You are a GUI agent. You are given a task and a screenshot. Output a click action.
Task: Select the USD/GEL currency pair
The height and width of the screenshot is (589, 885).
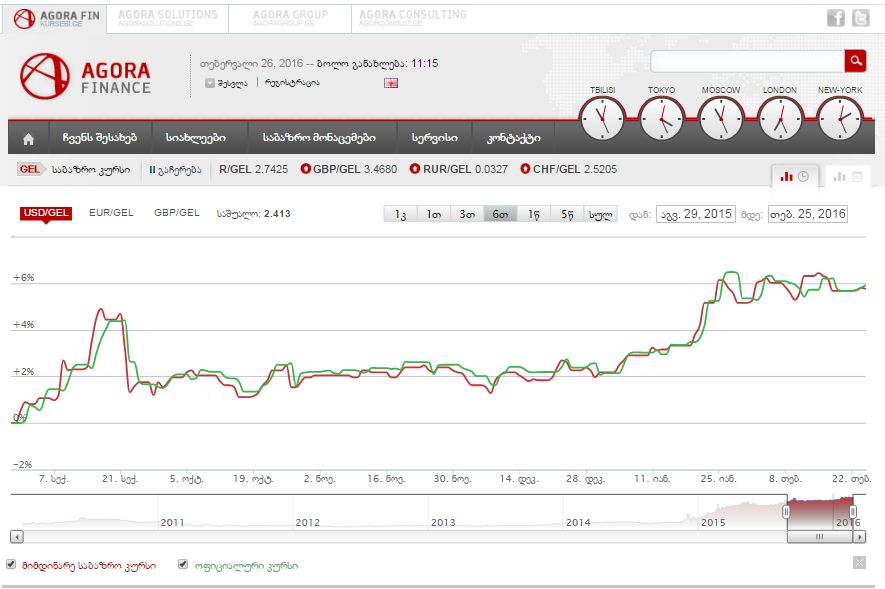pos(46,213)
